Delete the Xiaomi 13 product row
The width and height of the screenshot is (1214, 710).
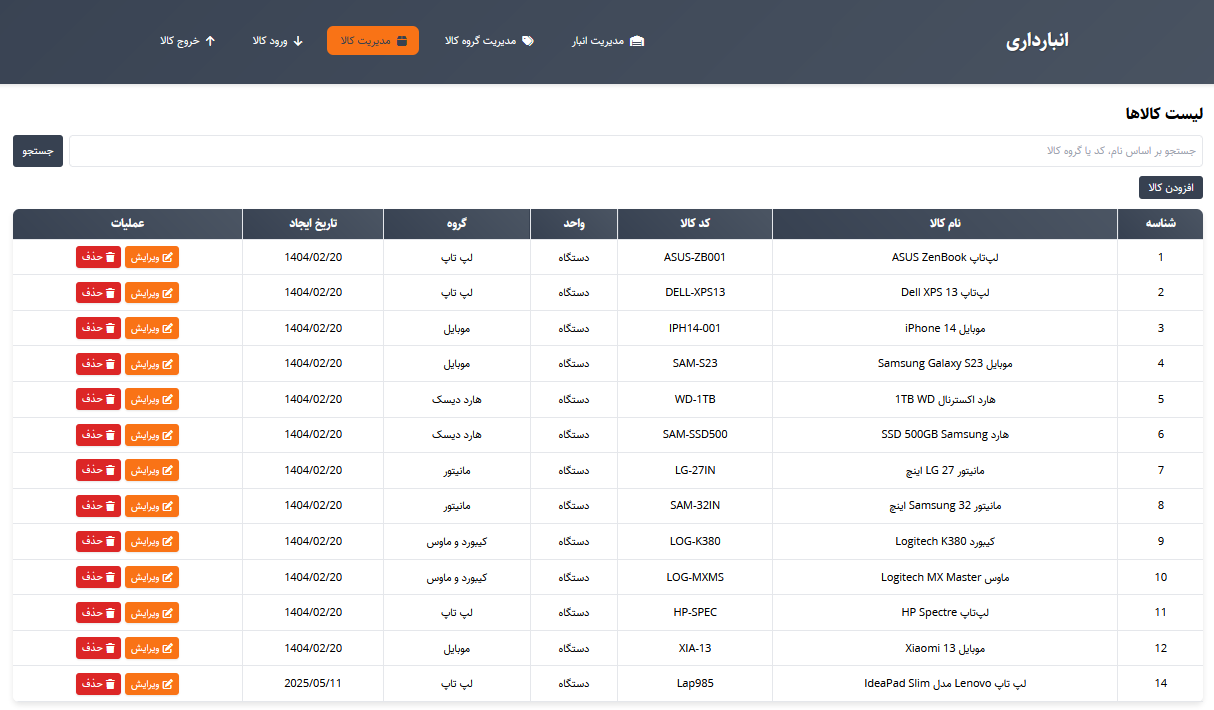[98, 648]
